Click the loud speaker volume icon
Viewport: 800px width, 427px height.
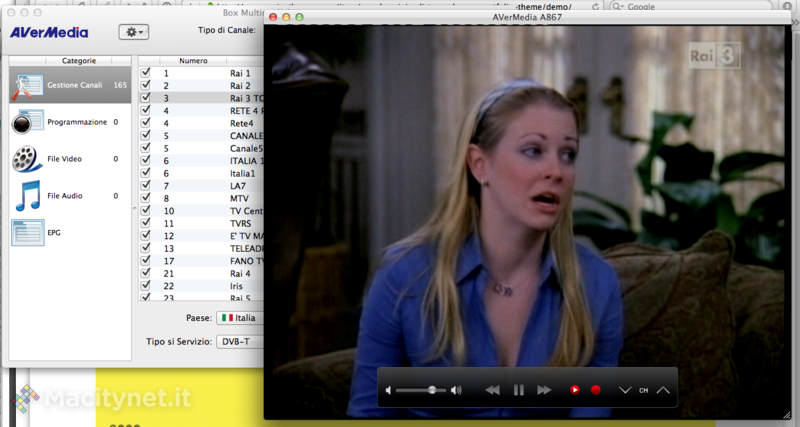pyautogui.click(x=457, y=390)
